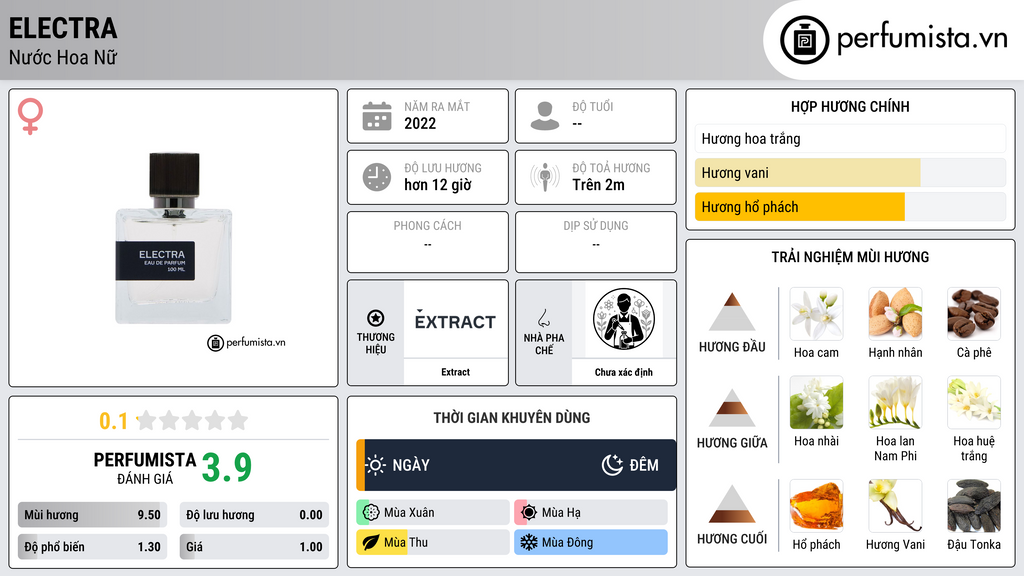Click the Hương hoa trắng accord bar
This screenshot has width=1024, height=576.
pyautogui.click(x=850, y=139)
